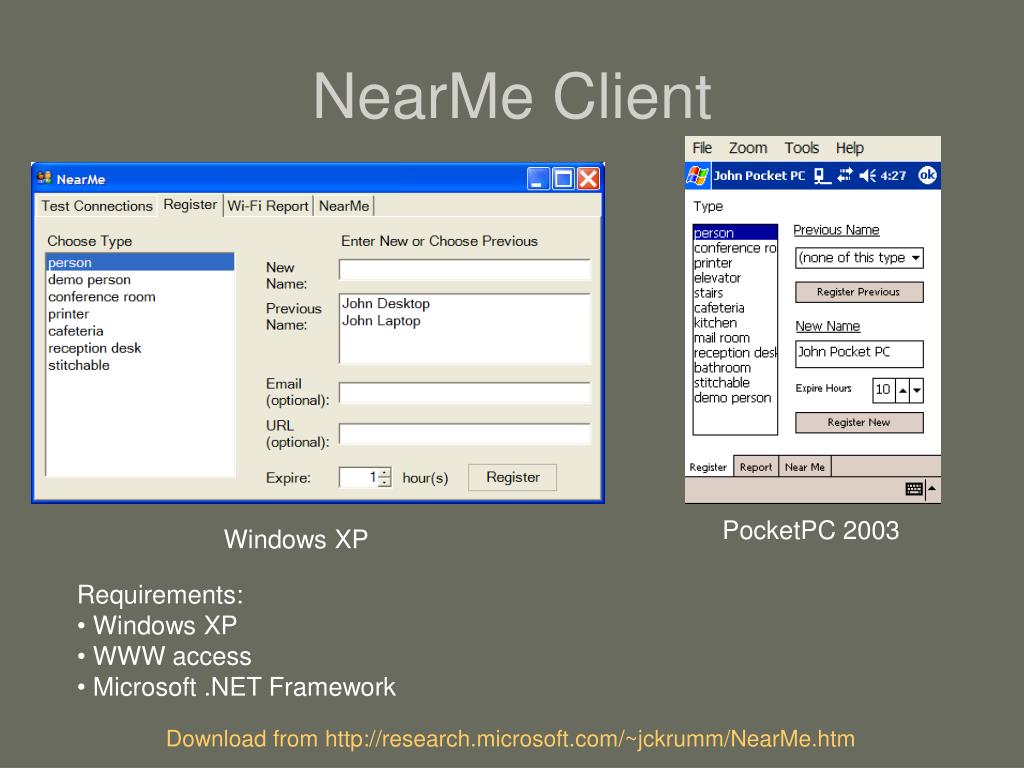Maximize the NearMe Windows XP window

point(563,178)
